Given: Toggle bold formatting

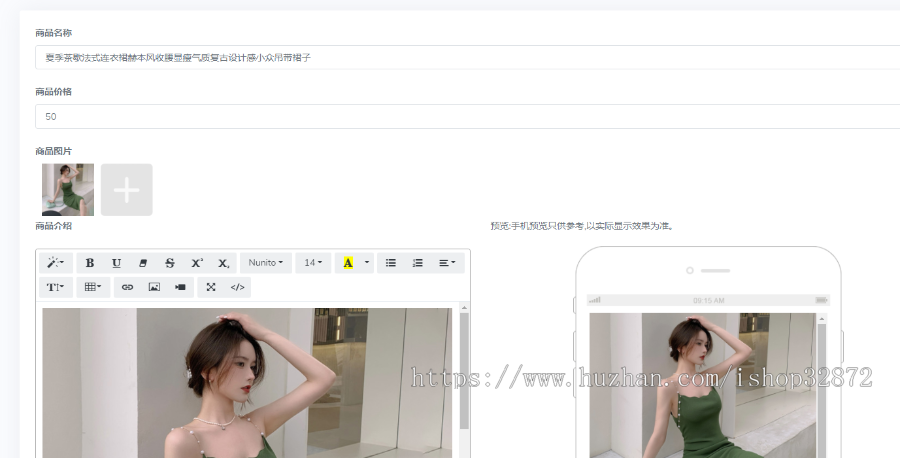Looking at the screenshot, I should [x=90, y=263].
